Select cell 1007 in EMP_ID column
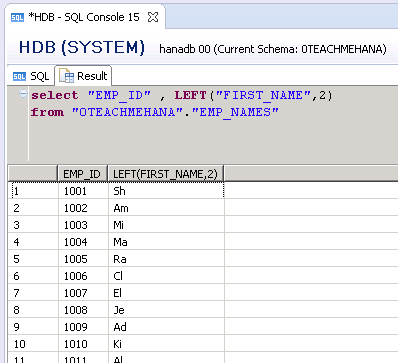 (83, 293)
